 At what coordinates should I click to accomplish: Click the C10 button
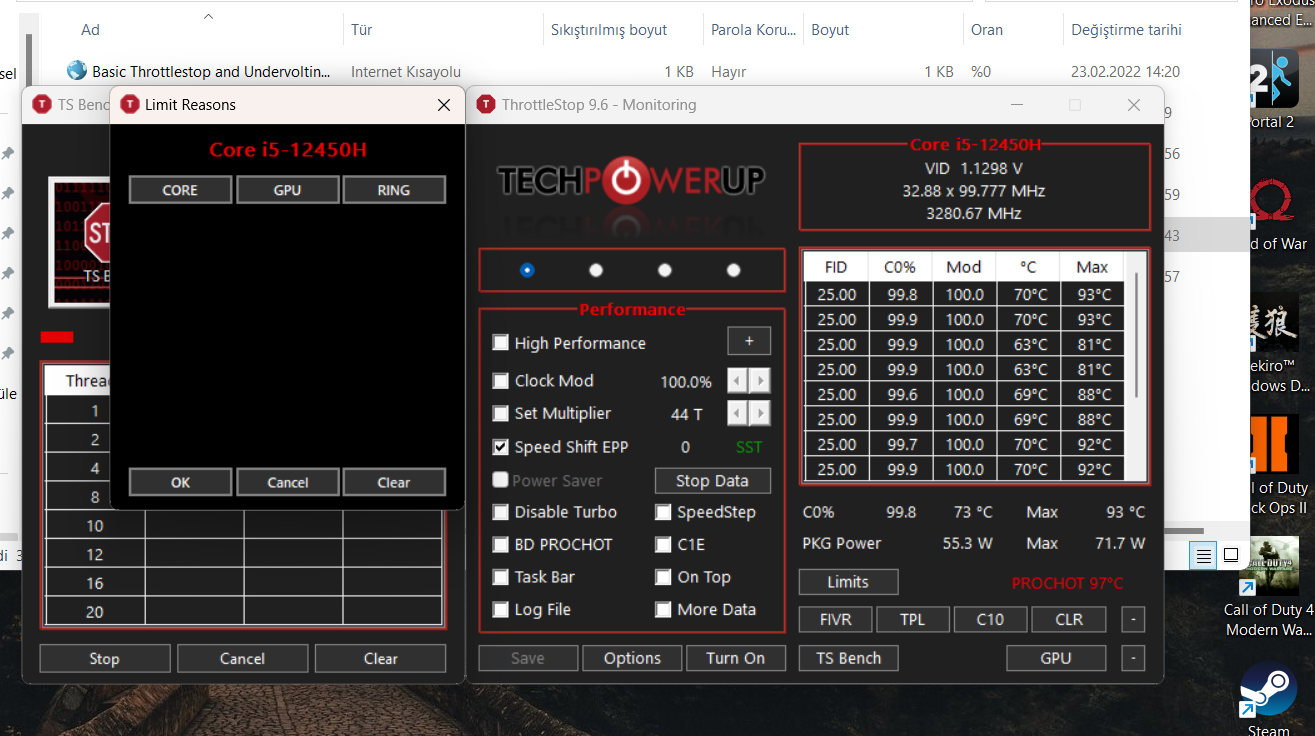990,619
